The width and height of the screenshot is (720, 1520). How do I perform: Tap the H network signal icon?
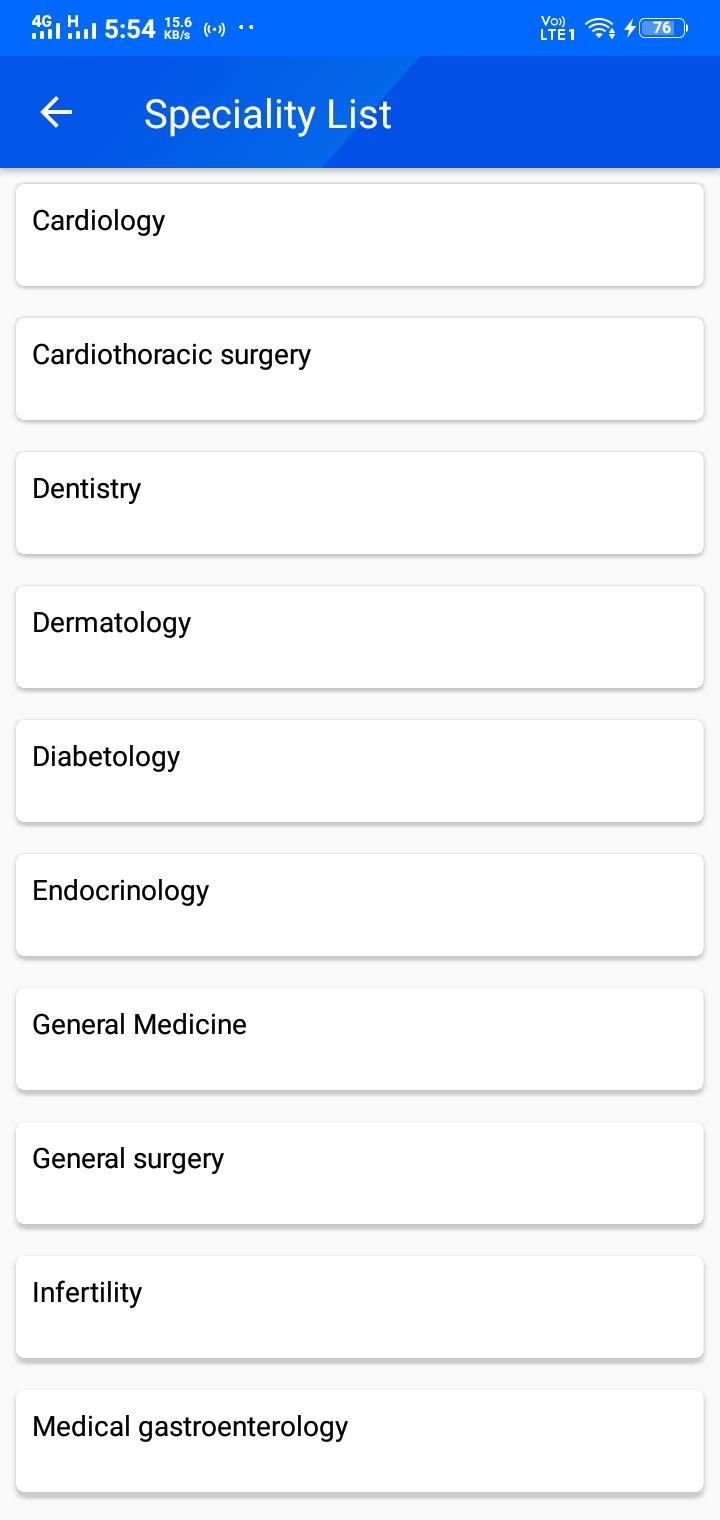[x=81, y=27]
